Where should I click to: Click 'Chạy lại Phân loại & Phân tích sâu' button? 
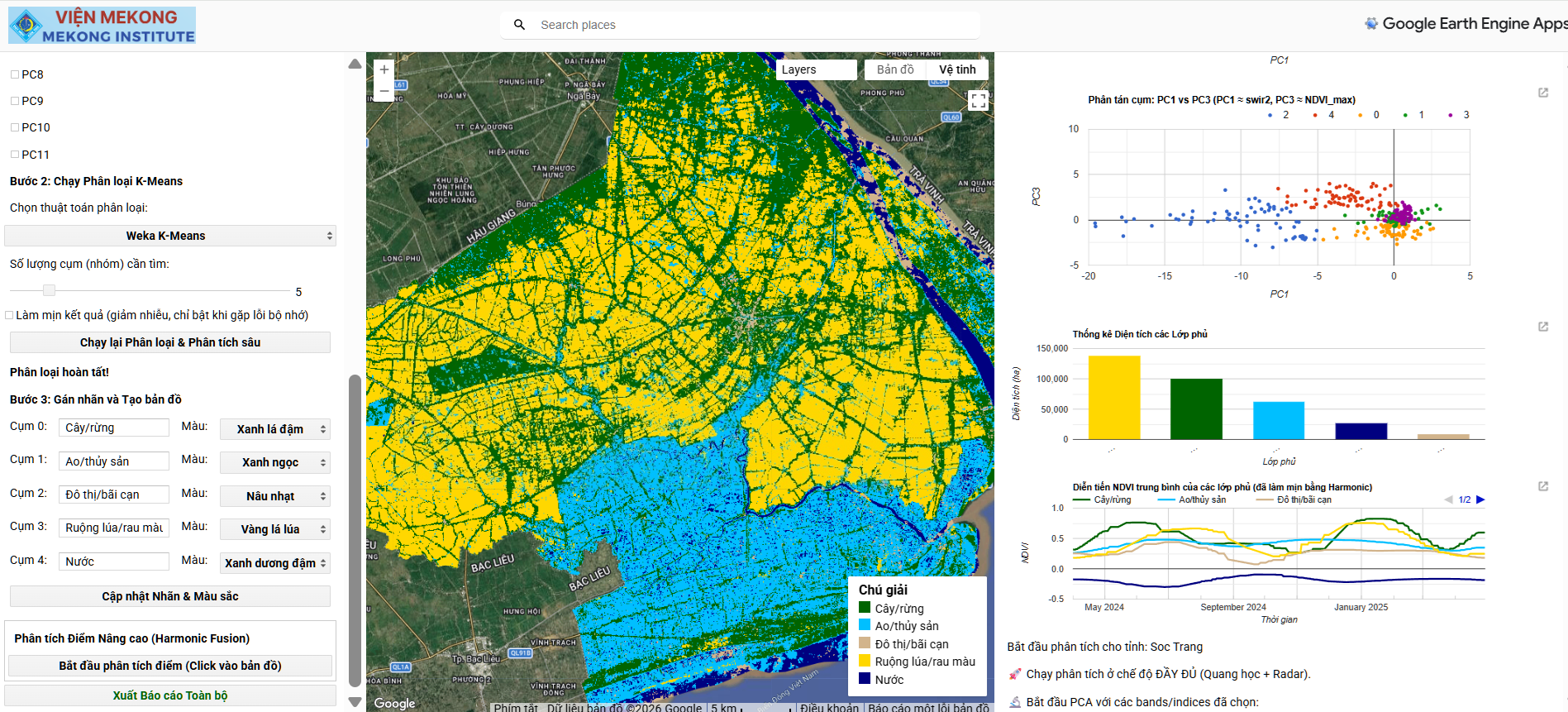click(170, 342)
